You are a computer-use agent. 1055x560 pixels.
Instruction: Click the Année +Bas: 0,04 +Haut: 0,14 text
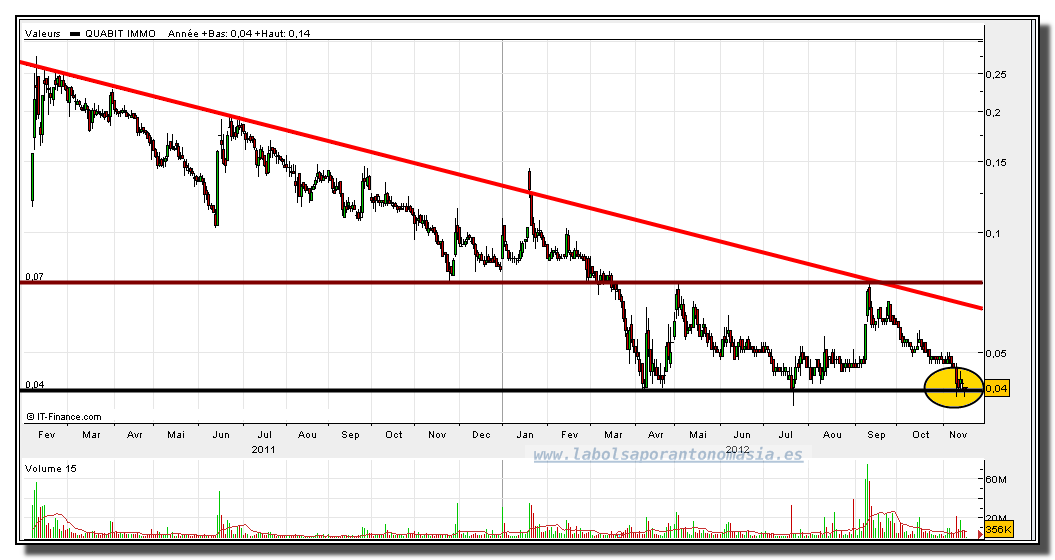click(x=239, y=34)
